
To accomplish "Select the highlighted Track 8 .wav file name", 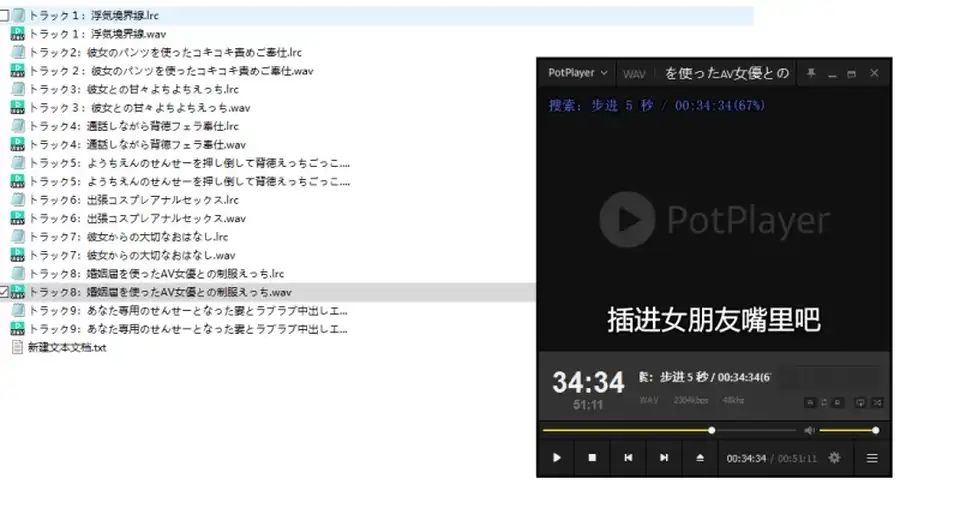I will coord(160,292).
